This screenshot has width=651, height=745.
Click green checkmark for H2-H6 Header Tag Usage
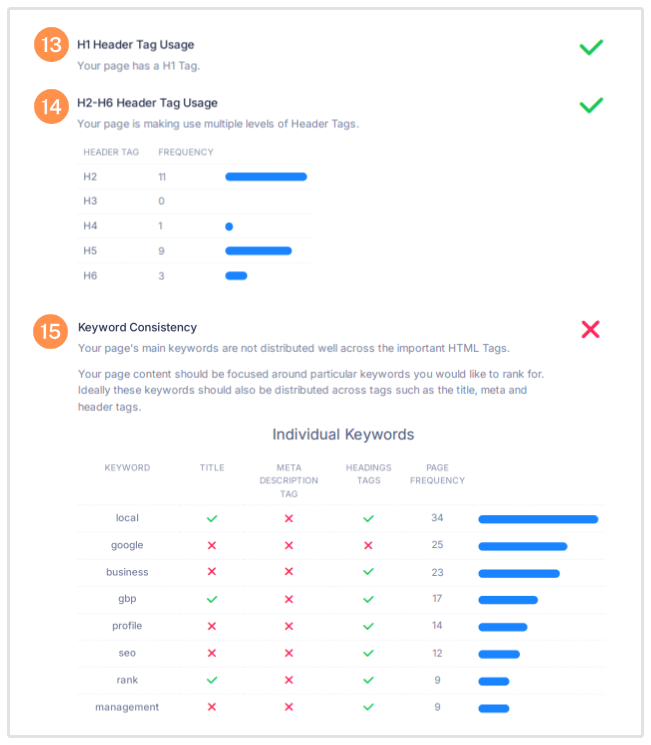tap(591, 105)
